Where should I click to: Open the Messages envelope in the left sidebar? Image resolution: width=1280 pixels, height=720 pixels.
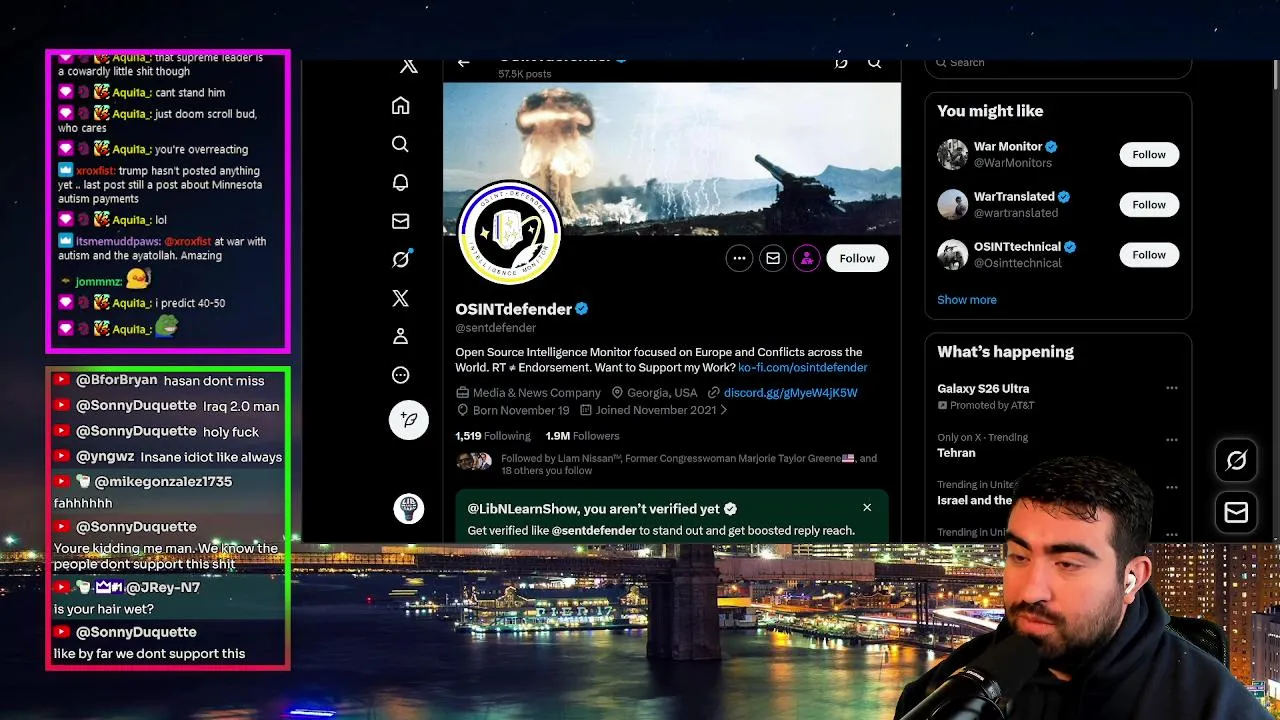coord(400,221)
